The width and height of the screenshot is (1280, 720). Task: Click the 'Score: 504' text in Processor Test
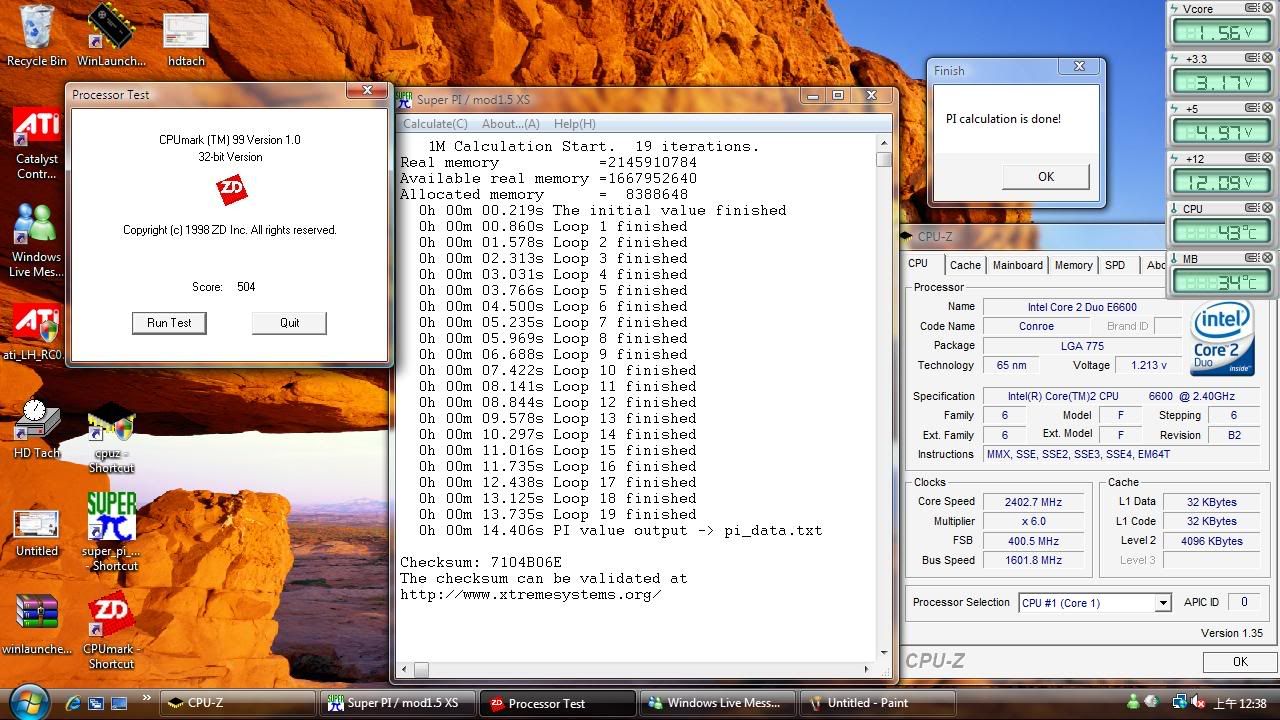pos(224,287)
